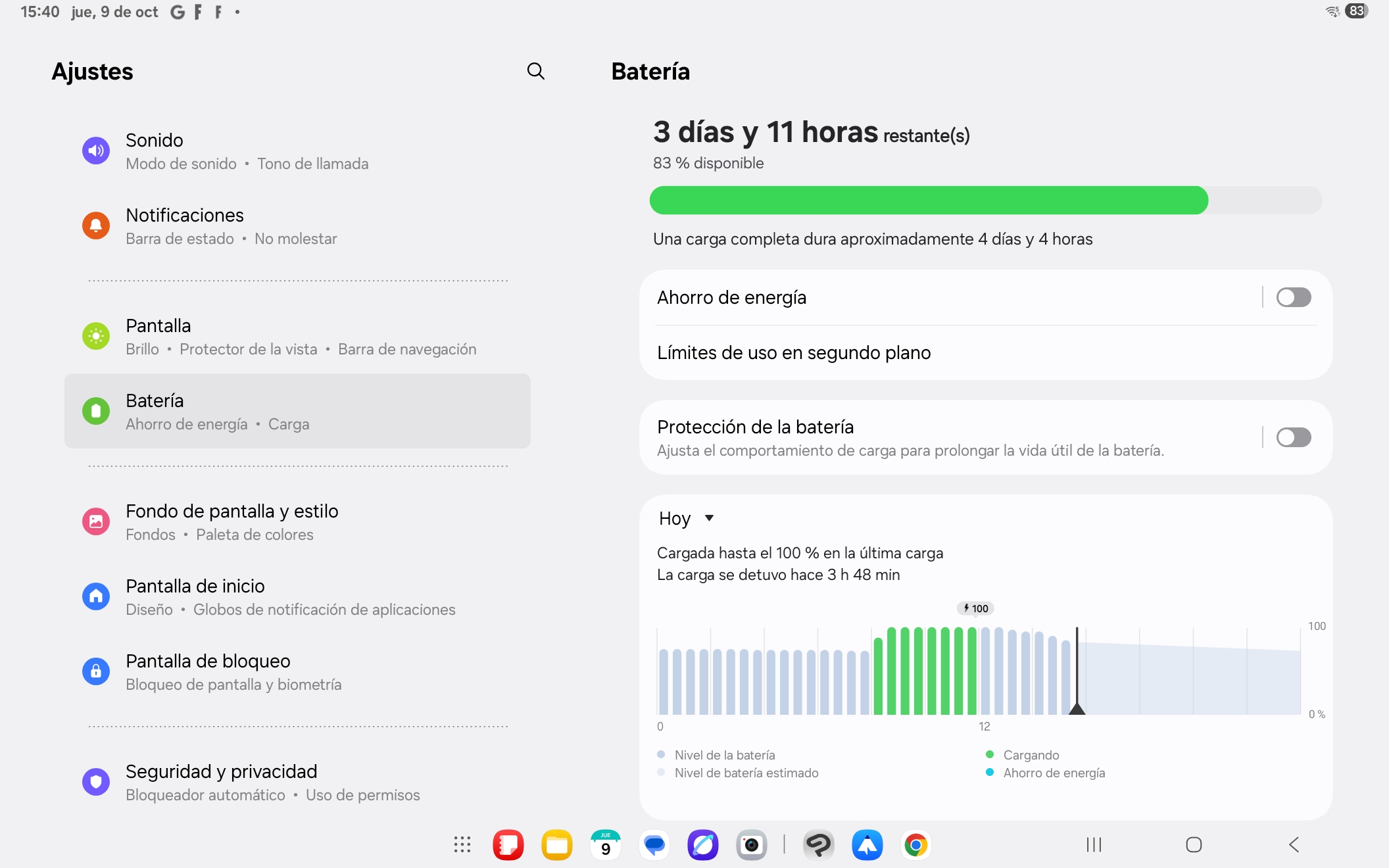
Task: Tap the purple Sonido speaker icon
Action: point(96,151)
